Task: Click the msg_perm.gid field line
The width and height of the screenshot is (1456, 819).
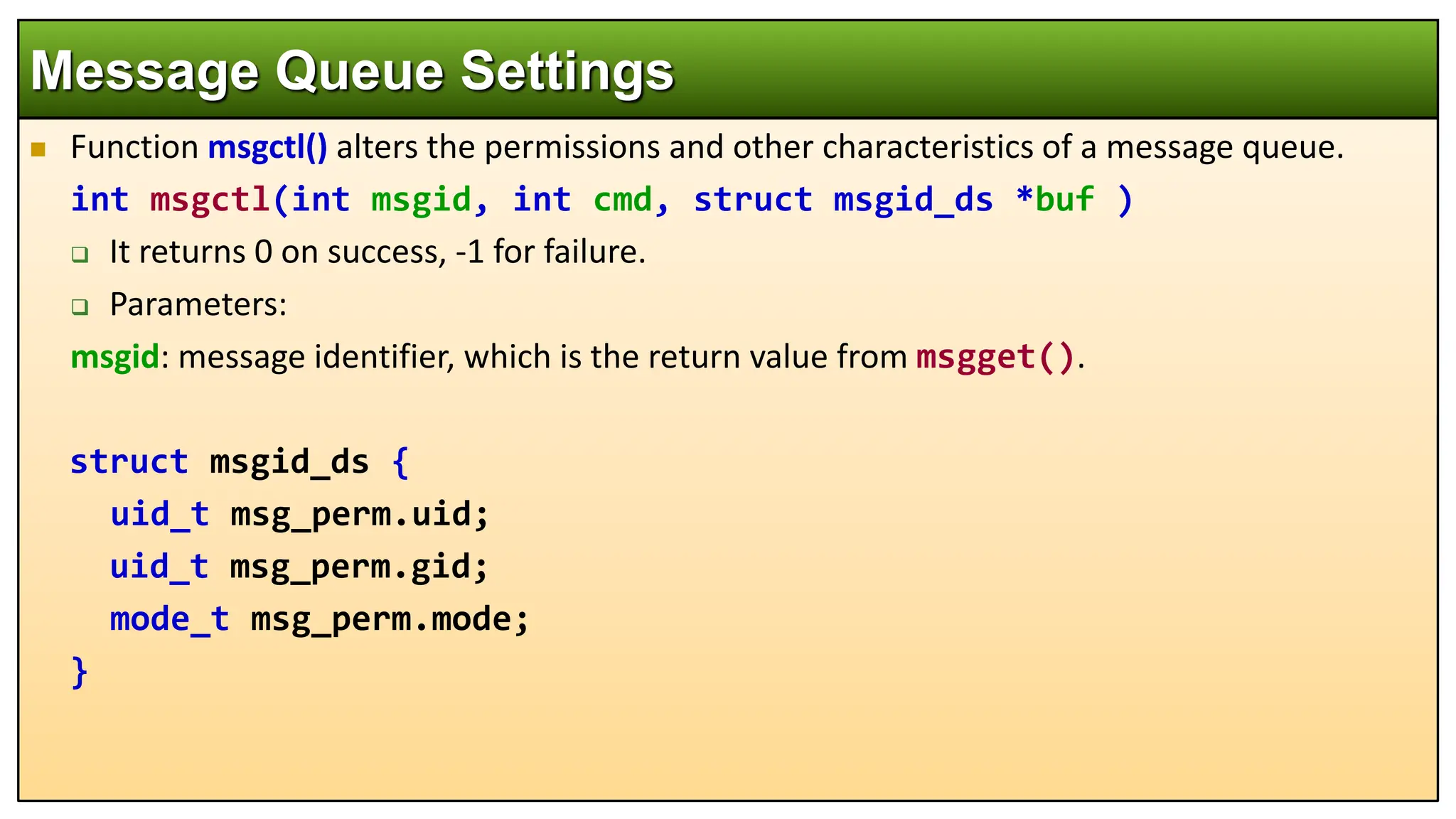Action: click(x=299, y=567)
